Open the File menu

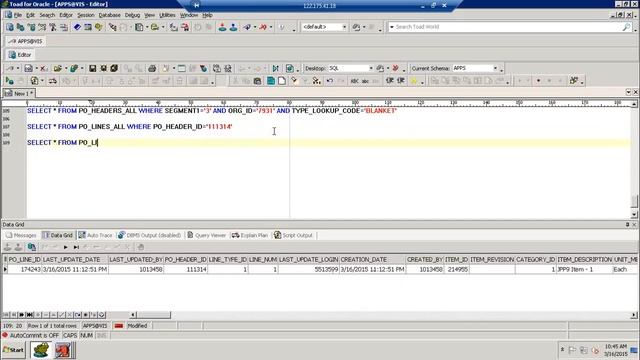(18, 15)
